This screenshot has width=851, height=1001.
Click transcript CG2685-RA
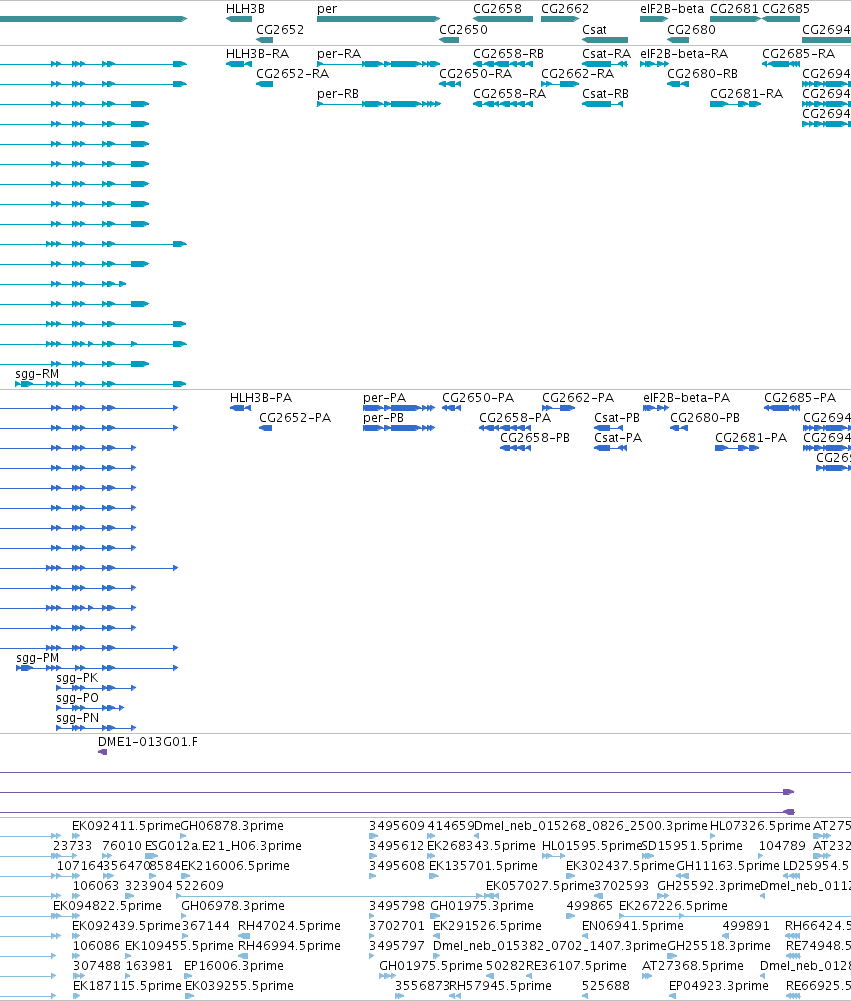tap(799, 54)
